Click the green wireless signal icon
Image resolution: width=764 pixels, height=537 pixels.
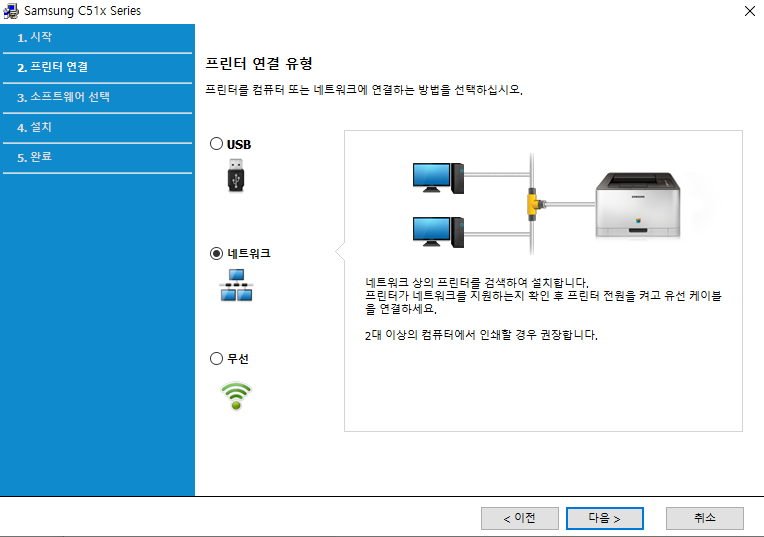click(x=236, y=396)
